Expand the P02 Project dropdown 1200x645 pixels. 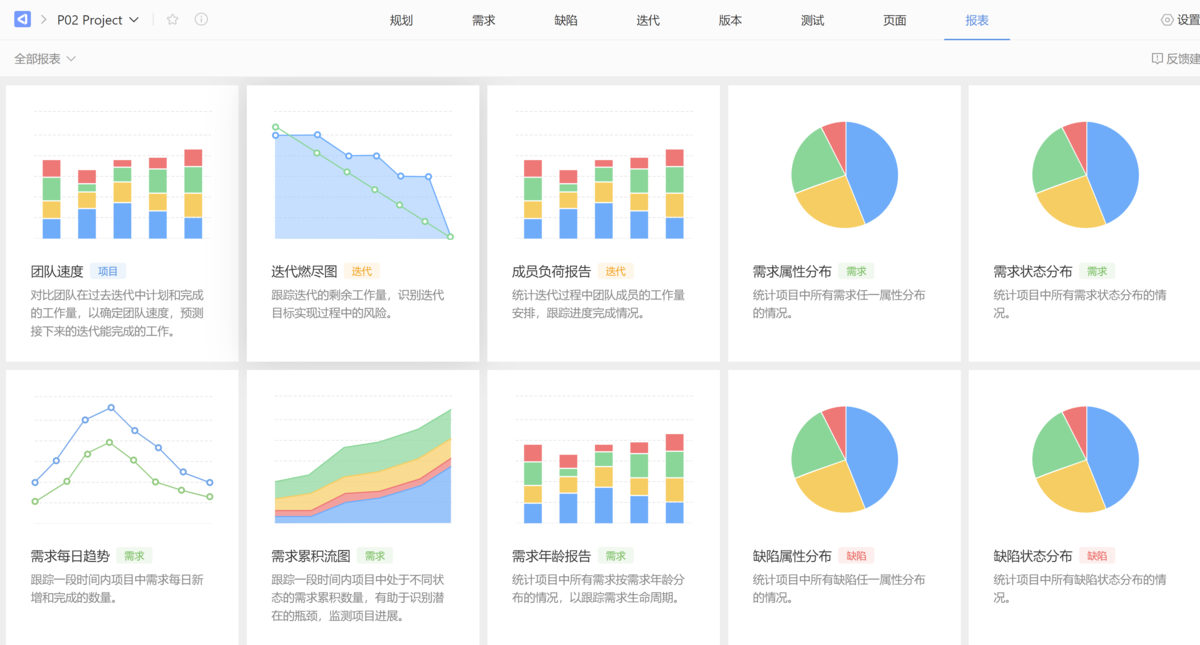pos(134,20)
